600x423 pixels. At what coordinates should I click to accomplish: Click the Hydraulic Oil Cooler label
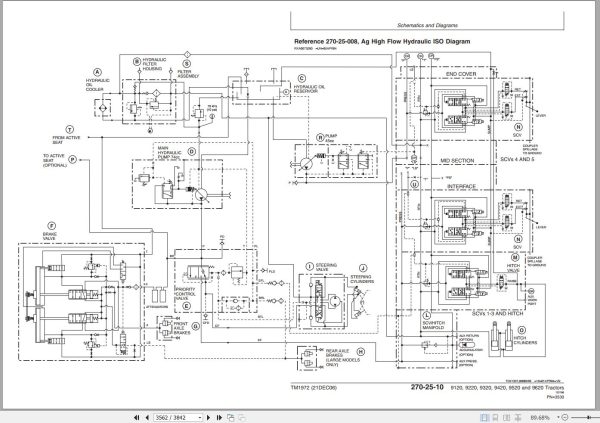(97, 85)
